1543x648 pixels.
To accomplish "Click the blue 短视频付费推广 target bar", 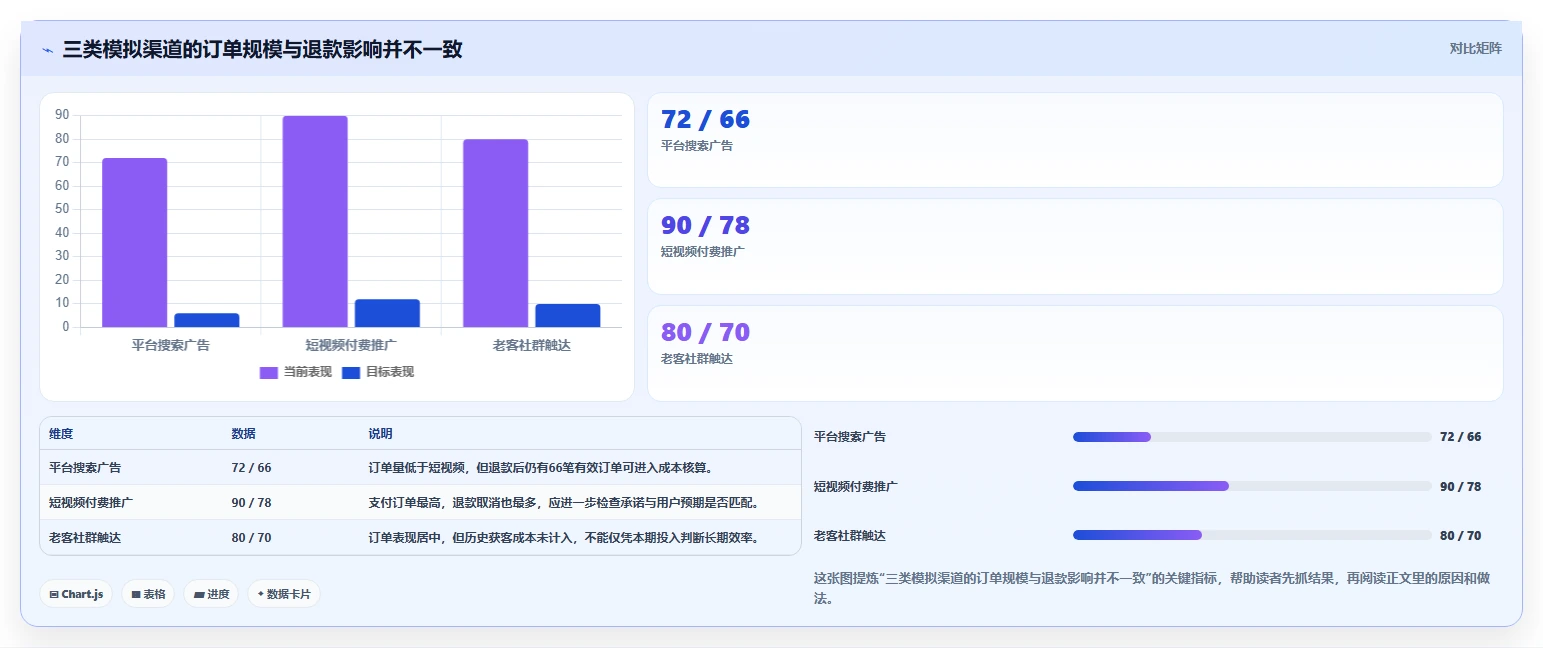I will tap(387, 313).
